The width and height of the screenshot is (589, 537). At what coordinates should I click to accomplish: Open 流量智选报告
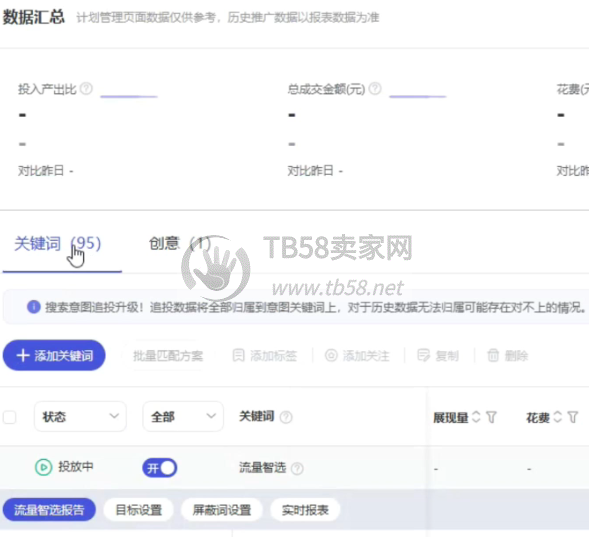[49, 510]
